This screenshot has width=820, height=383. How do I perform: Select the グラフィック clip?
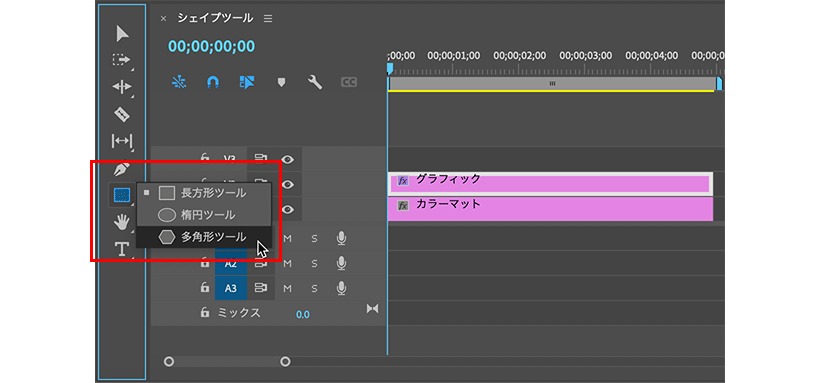coord(551,183)
